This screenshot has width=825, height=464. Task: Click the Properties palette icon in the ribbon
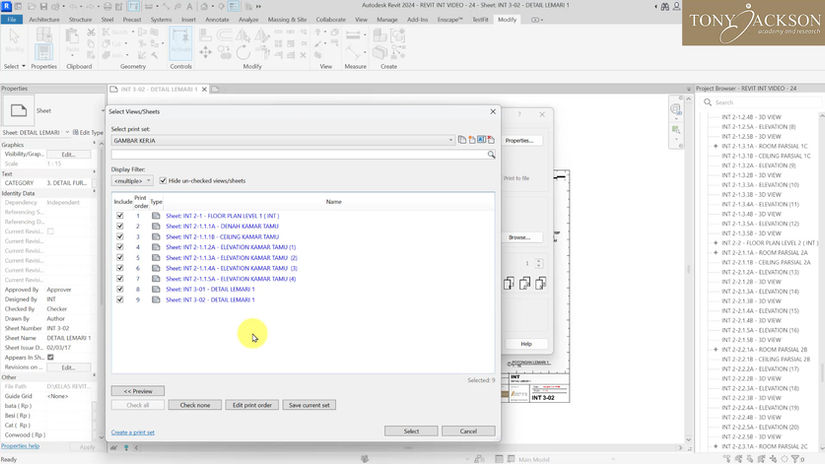(44, 52)
